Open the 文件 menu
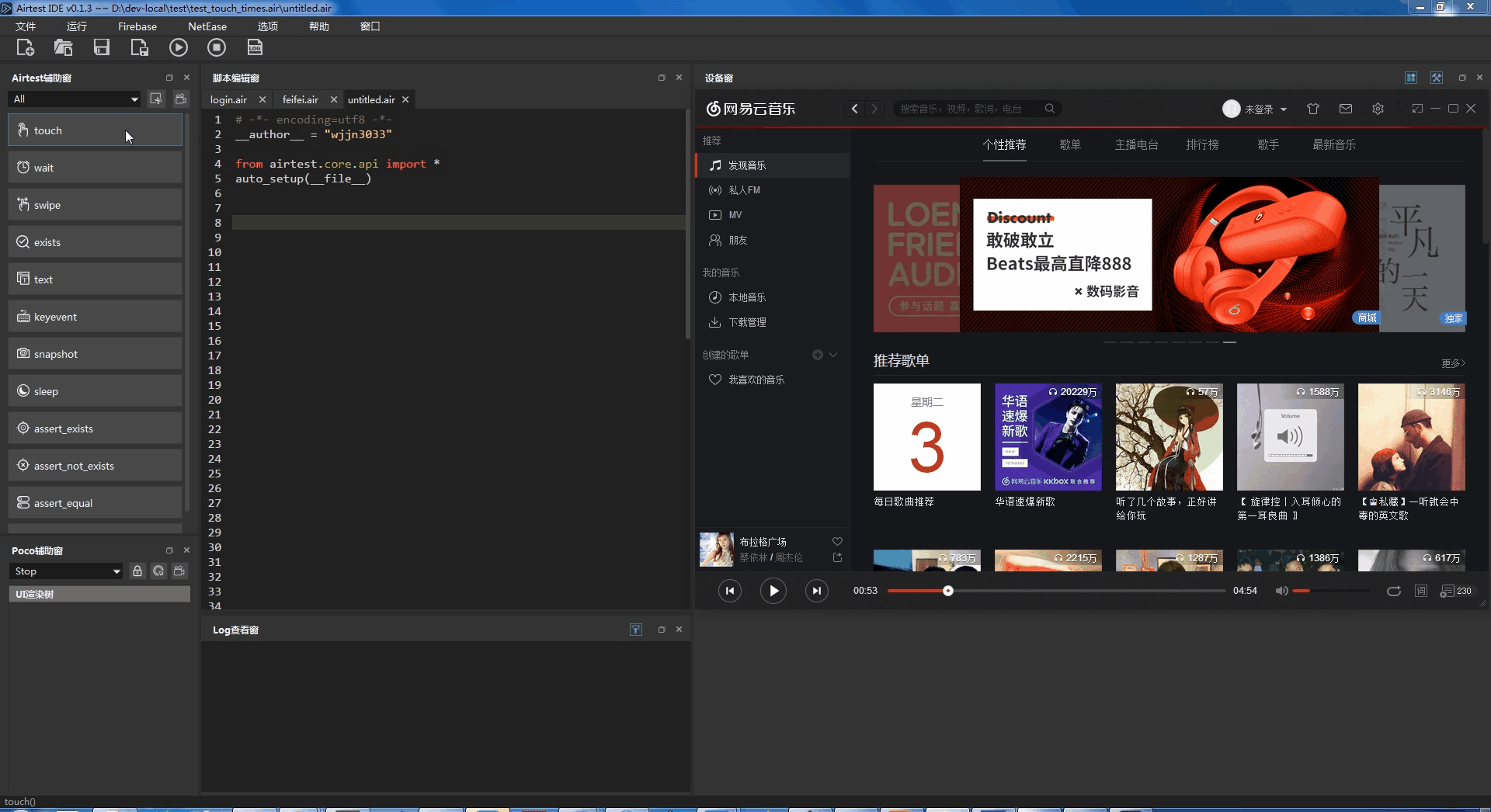This screenshot has width=1491, height=812. 26,26
